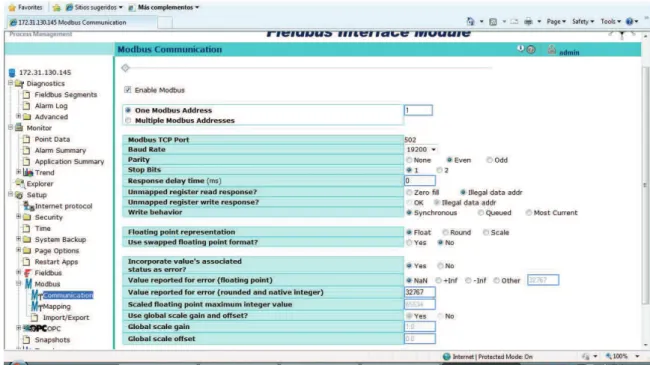Select One Modbus Address radio button

[128, 110]
